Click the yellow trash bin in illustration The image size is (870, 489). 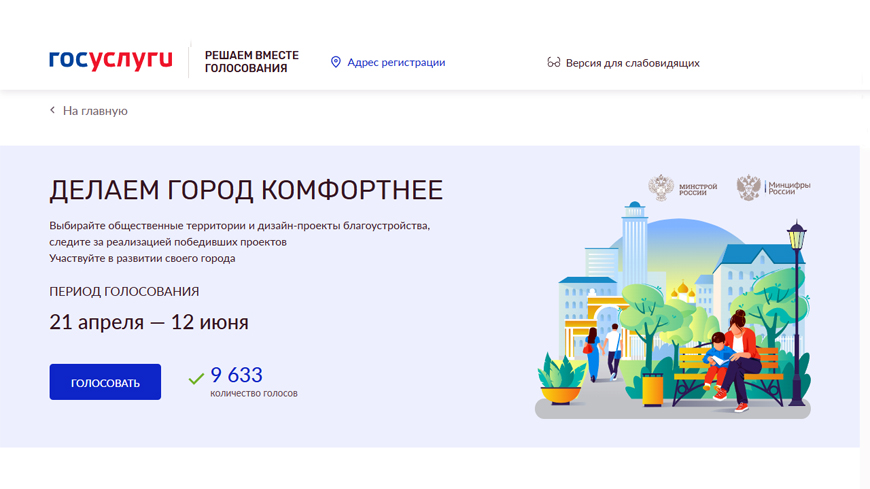[x=652, y=389]
